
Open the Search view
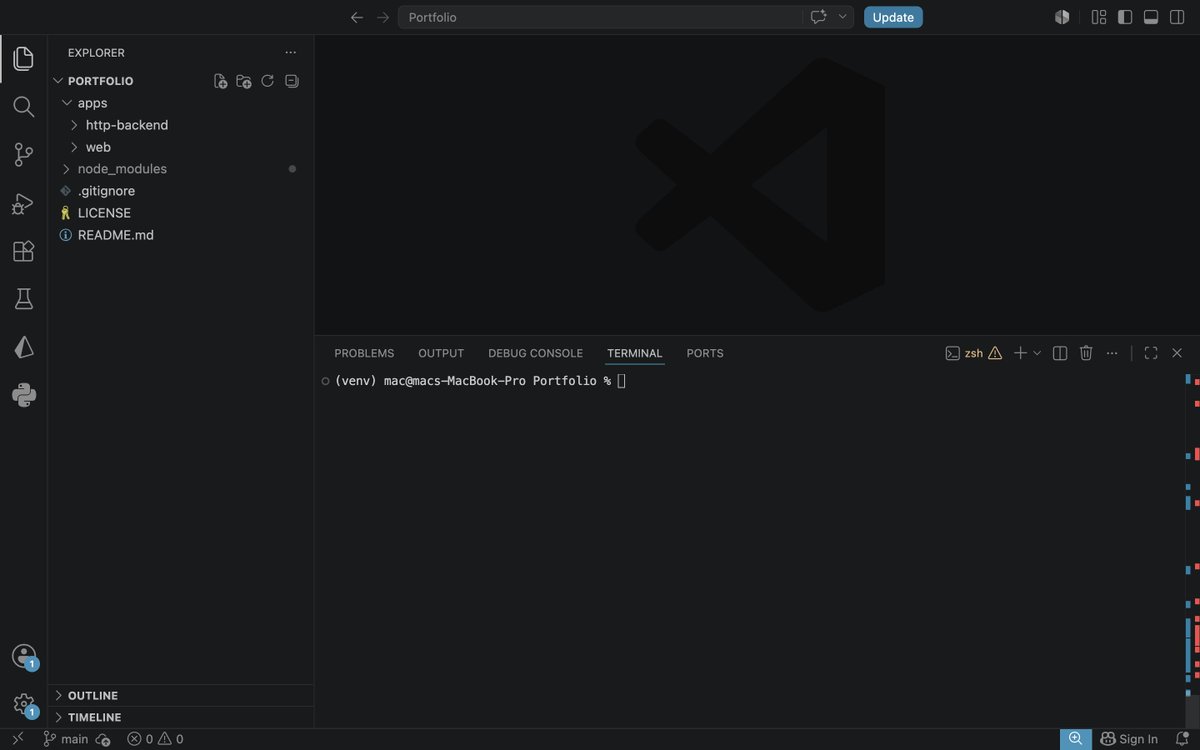(24, 106)
